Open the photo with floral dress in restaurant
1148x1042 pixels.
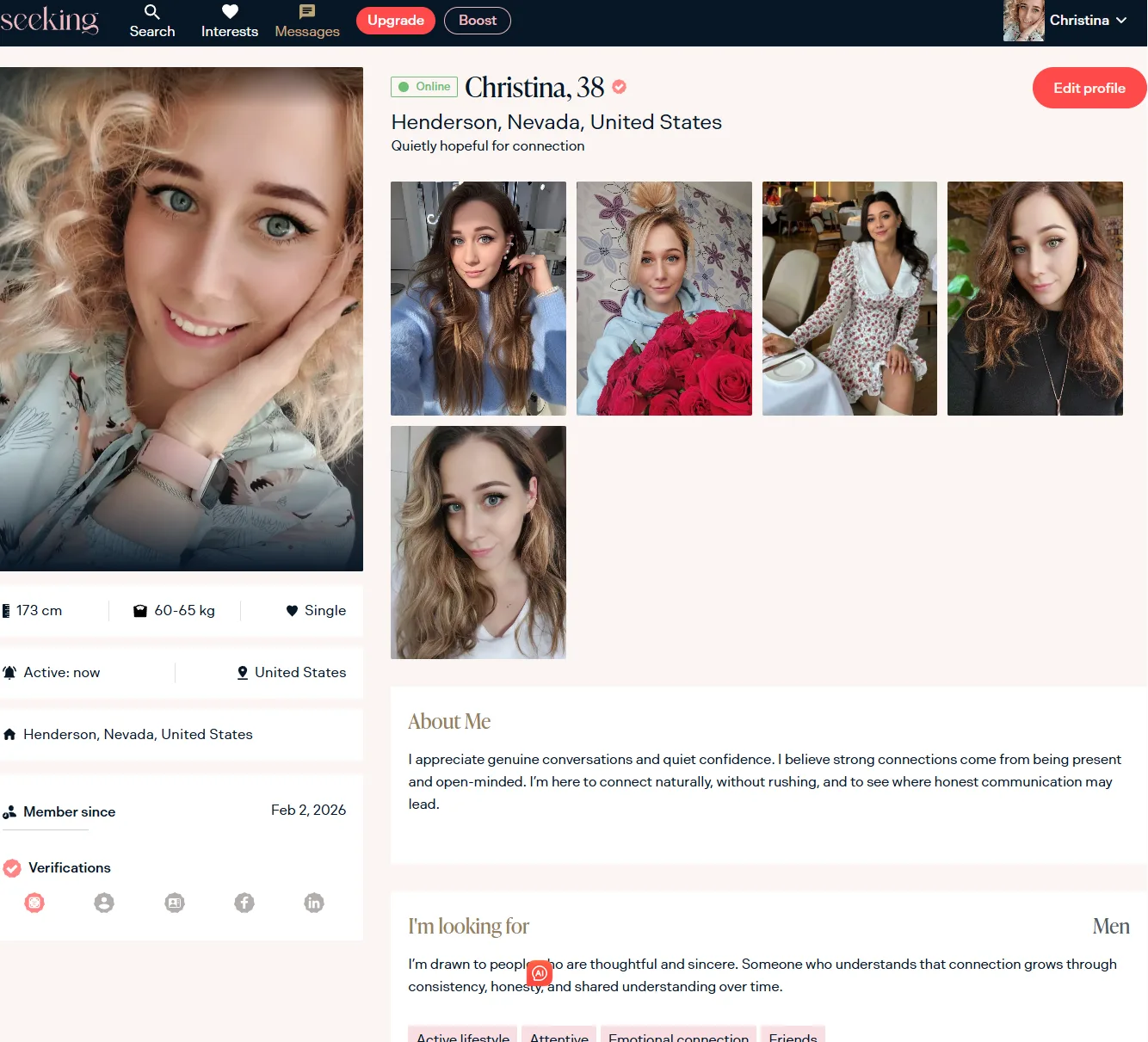[849, 299]
